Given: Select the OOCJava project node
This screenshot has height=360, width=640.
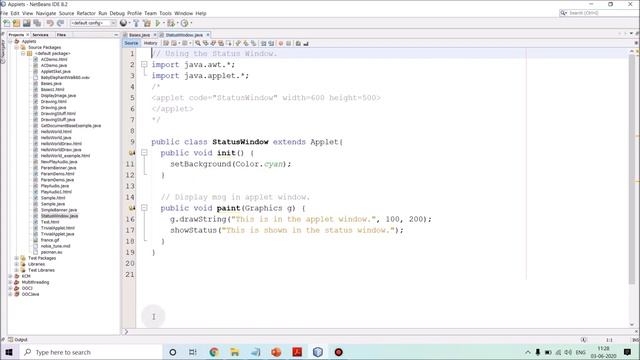Looking at the screenshot, I should pyautogui.click(x=30, y=294).
